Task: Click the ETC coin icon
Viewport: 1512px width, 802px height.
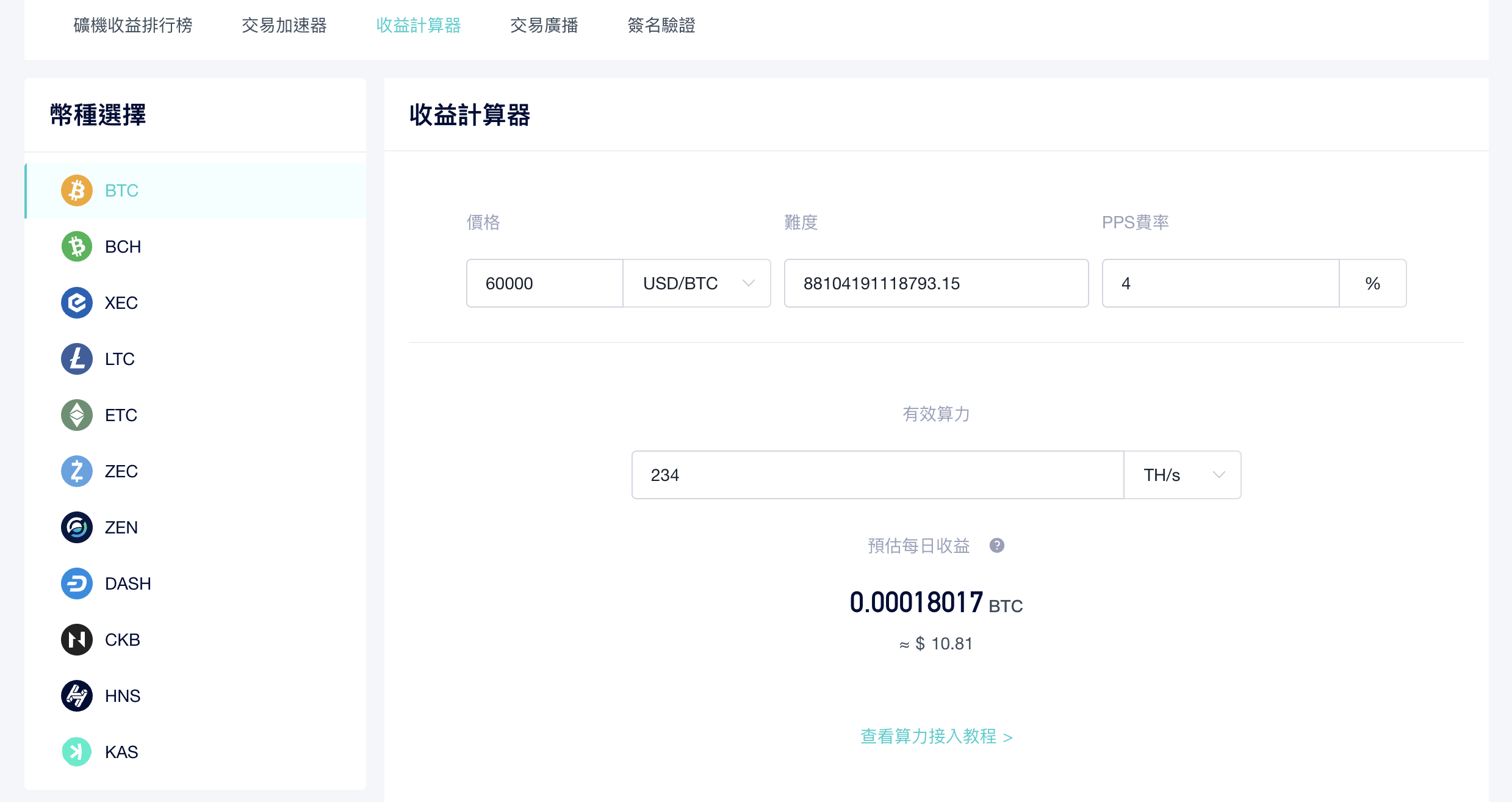Action: click(77, 415)
